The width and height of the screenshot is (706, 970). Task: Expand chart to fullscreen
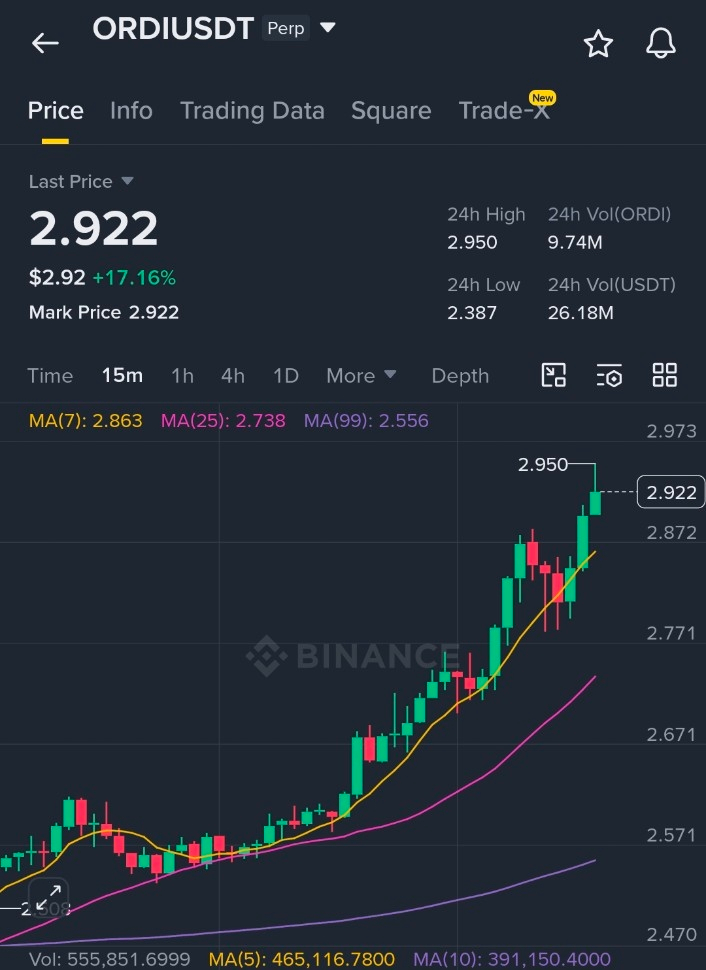pyautogui.click(x=48, y=897)
